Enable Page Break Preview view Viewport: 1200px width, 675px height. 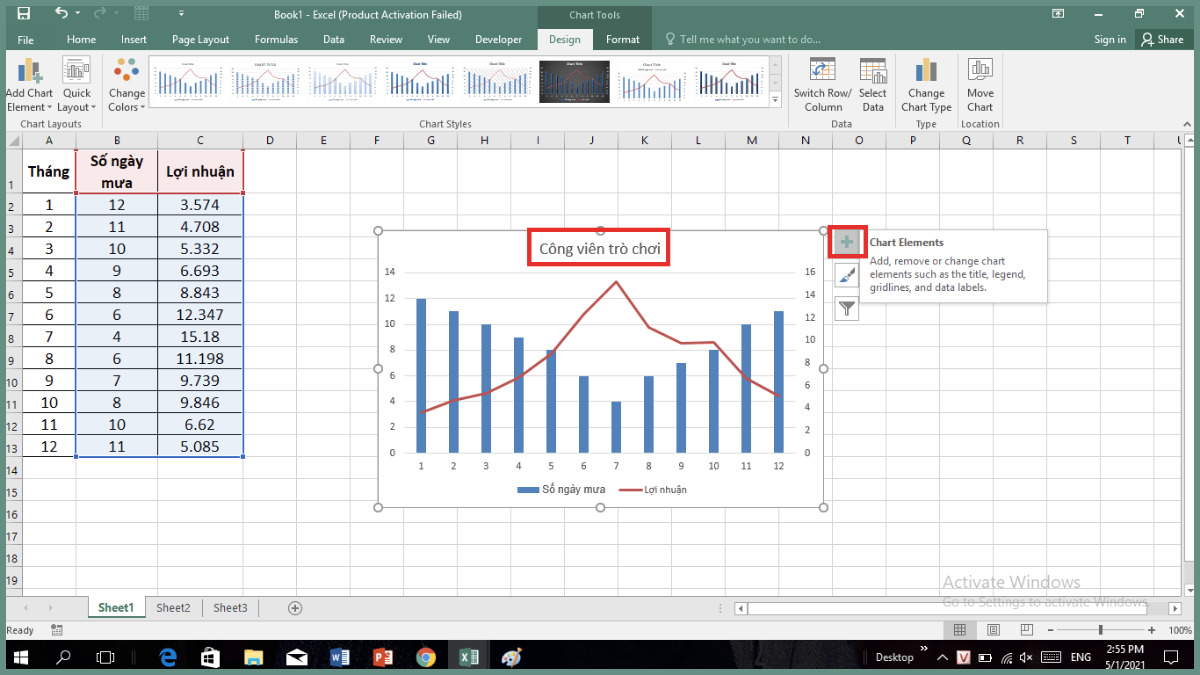pyautogui.click(x=1026, y=630)
